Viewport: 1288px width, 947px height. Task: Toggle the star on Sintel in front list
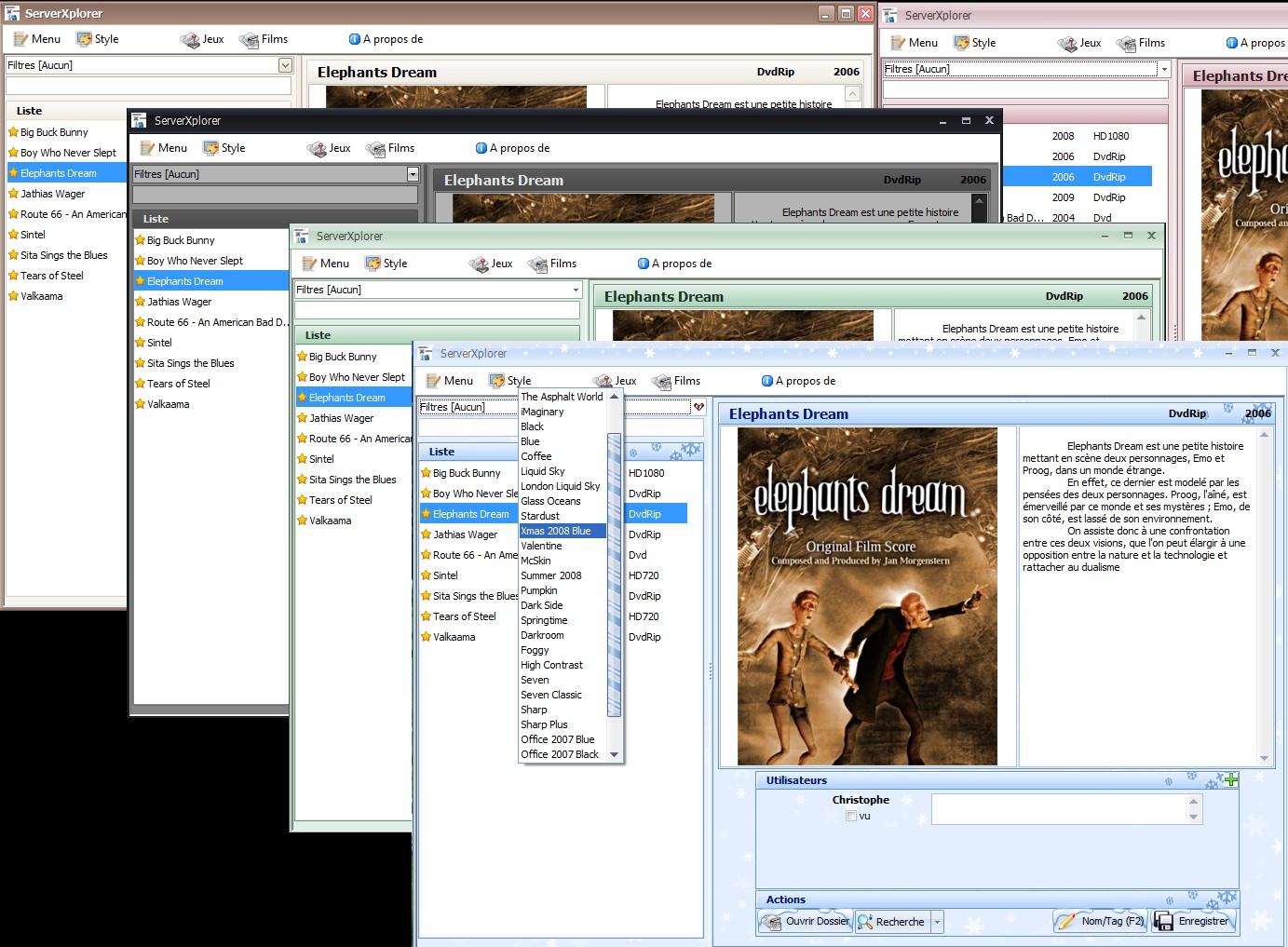(x=426, y=575)
